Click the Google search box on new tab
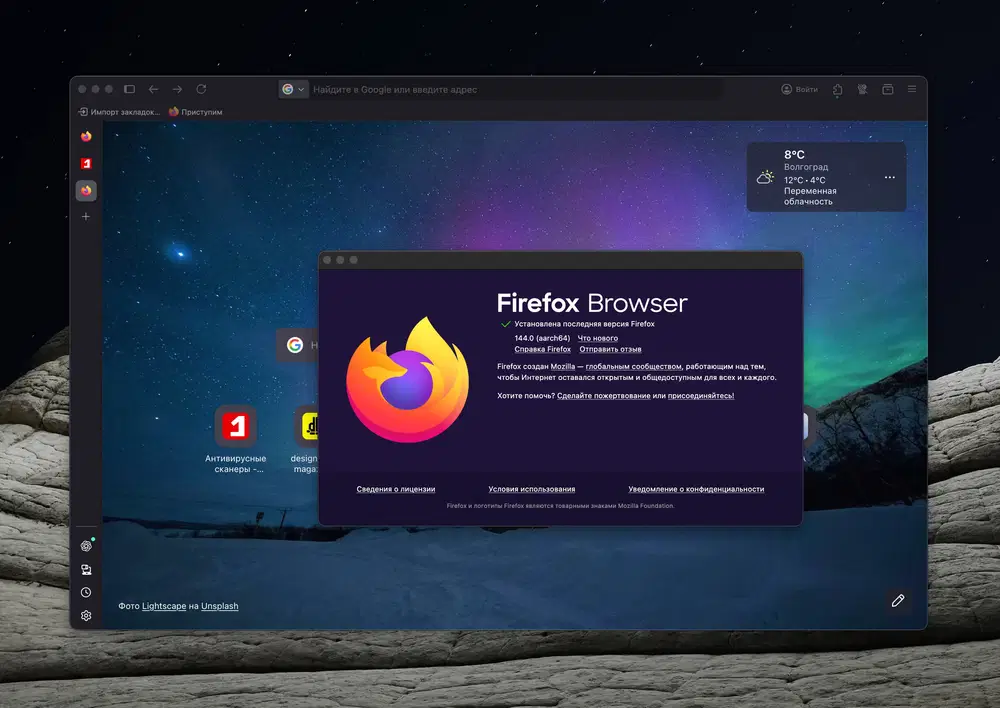 [x=297, y=345]
